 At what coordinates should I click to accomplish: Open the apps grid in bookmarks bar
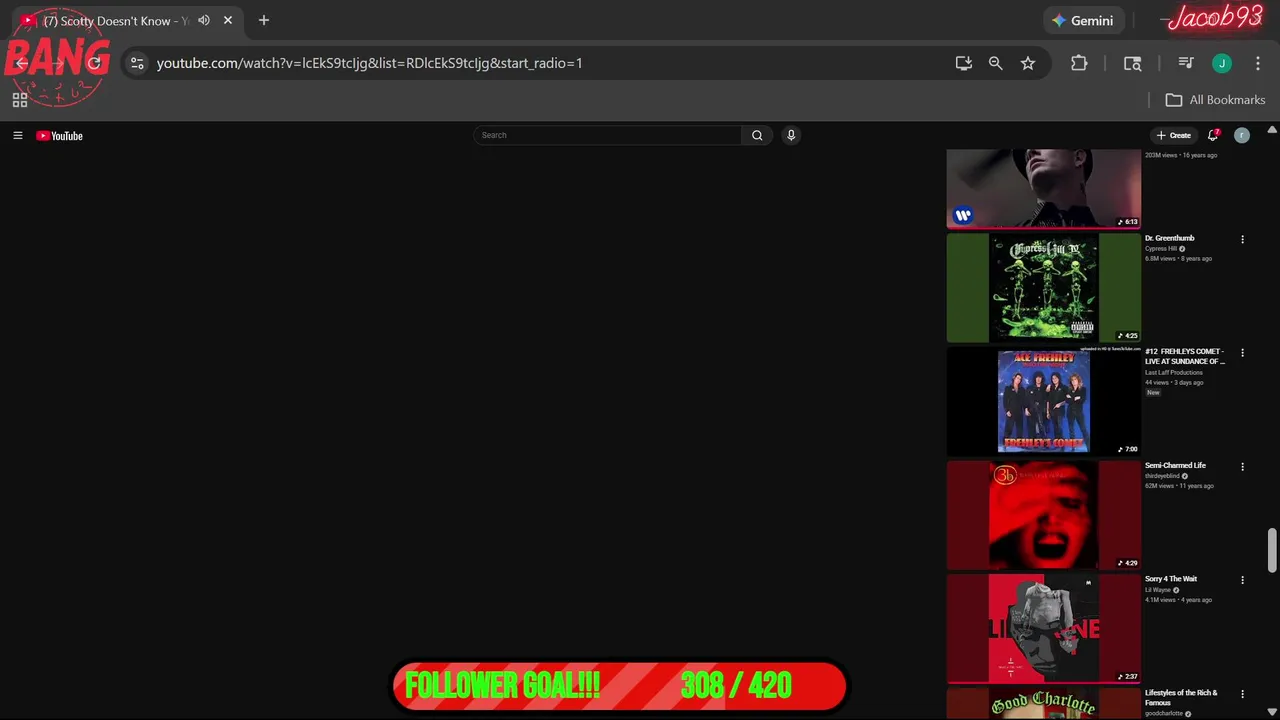point(19,100)
